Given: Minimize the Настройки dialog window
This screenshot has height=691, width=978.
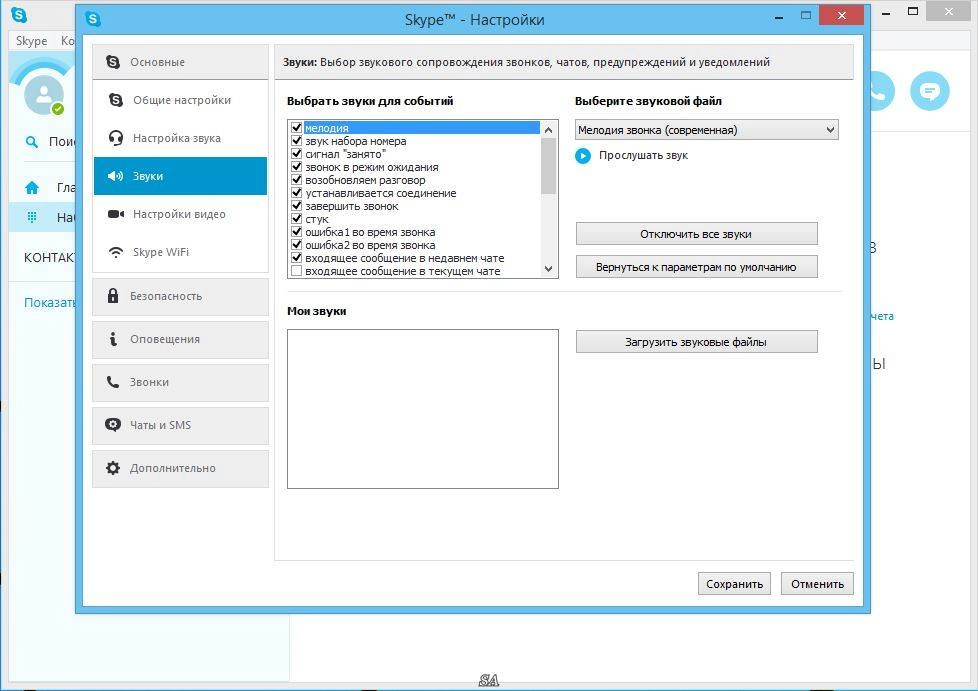Looking at the screenshot, I should coord(779,17).
